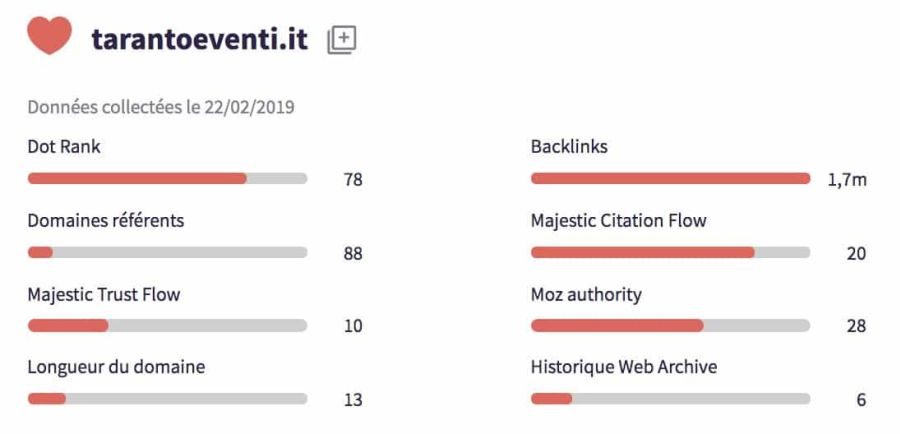Click the Backlinks label
The width and height of the screenshot is (900, 434).
pos(569,147)
